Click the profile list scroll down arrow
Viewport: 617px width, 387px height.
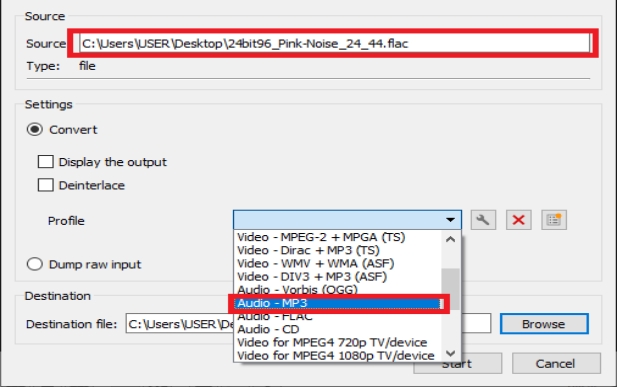click(451, 353)
